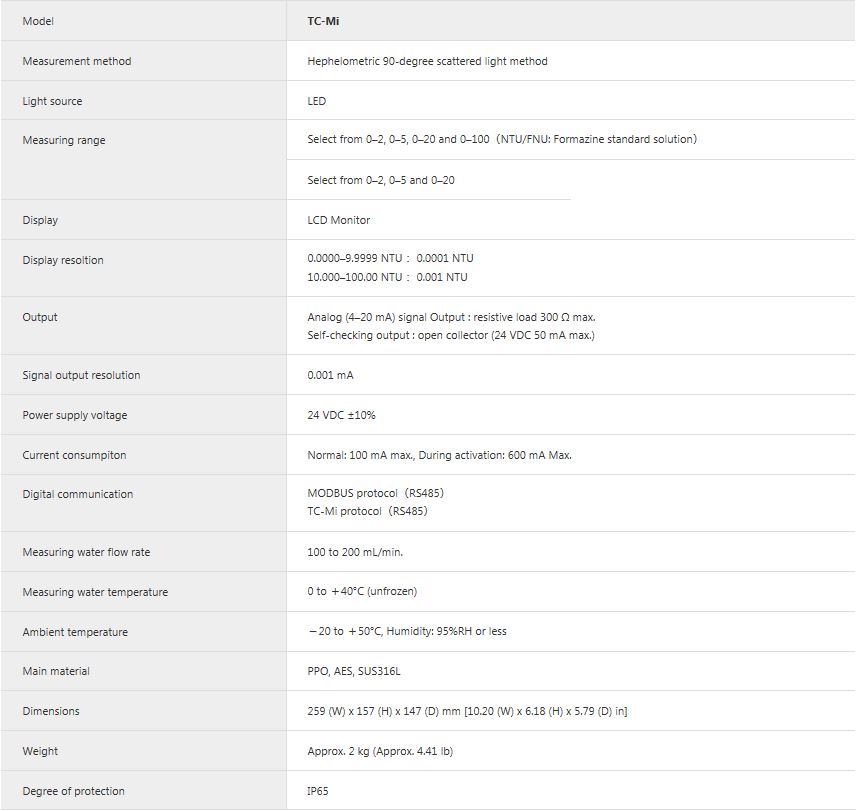
Task: Click the Current consumpiton row label
Action: 74,455
